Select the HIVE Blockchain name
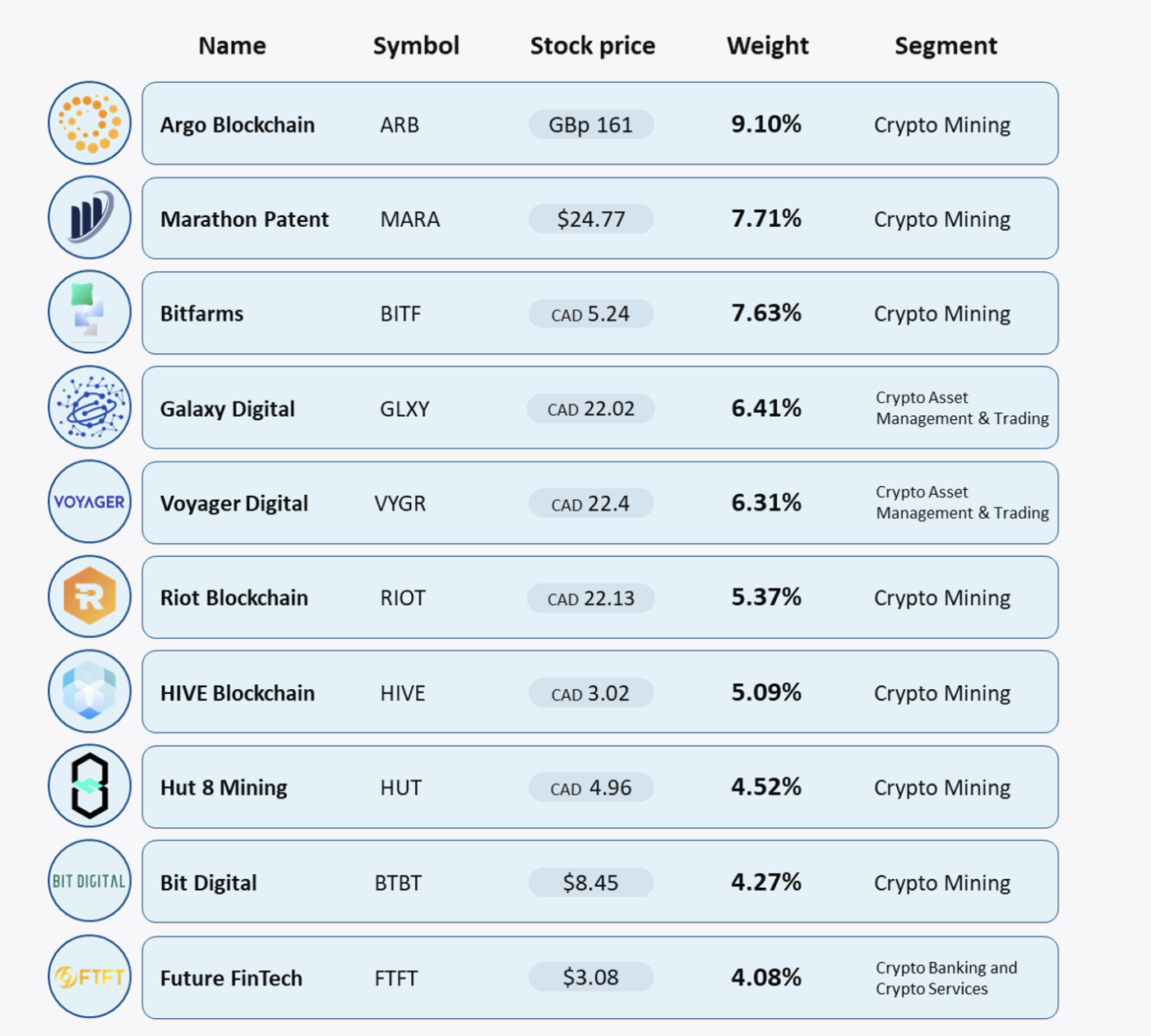 tap(238, 693)
